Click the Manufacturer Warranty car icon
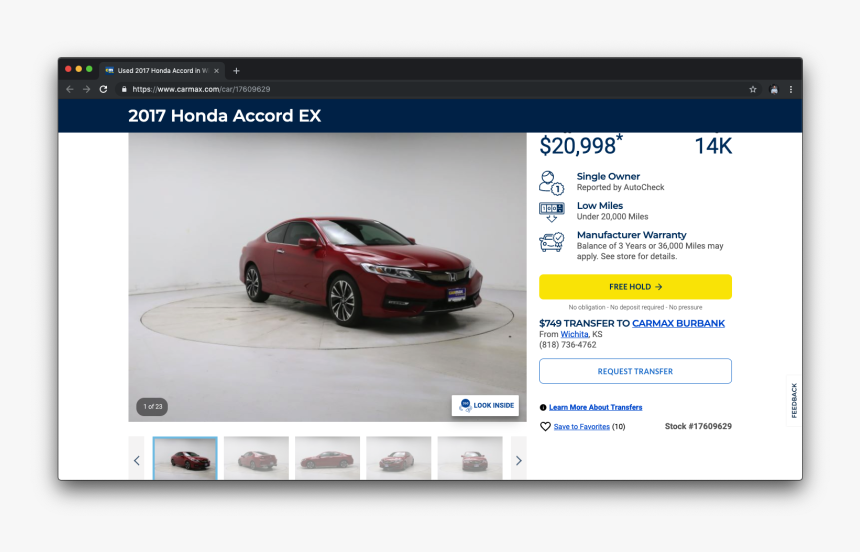The height and width of the screenshot is (552, 860). click(x=551, y=242)
